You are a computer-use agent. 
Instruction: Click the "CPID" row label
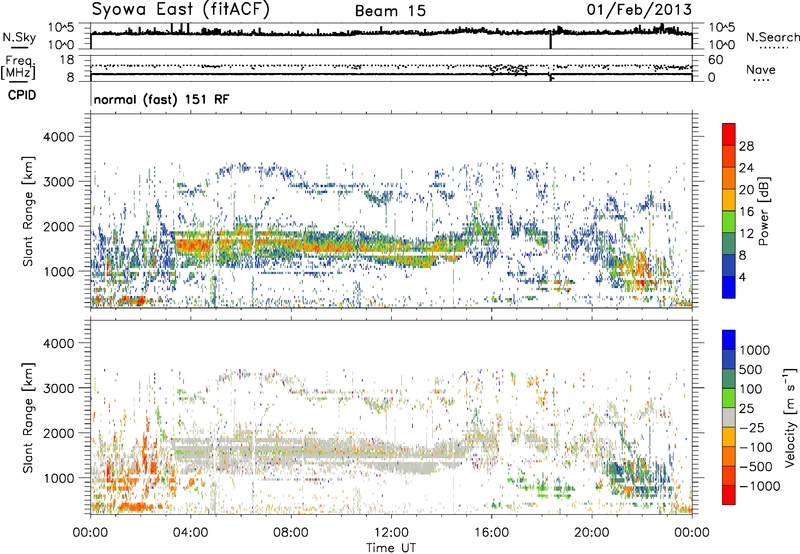(x=22, y=95)
